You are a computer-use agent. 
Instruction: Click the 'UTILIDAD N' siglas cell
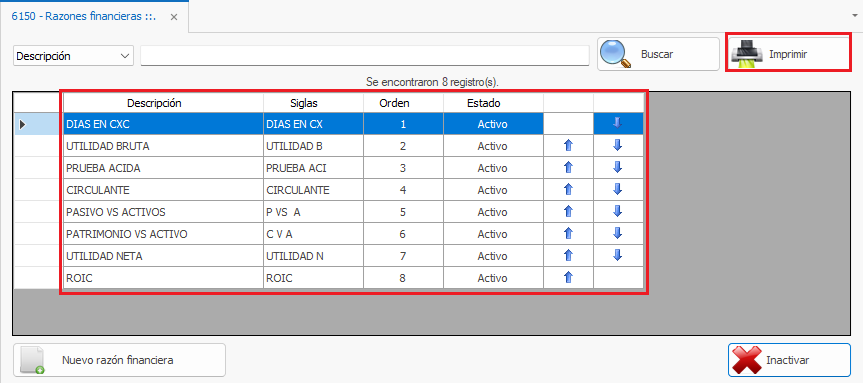313,256
